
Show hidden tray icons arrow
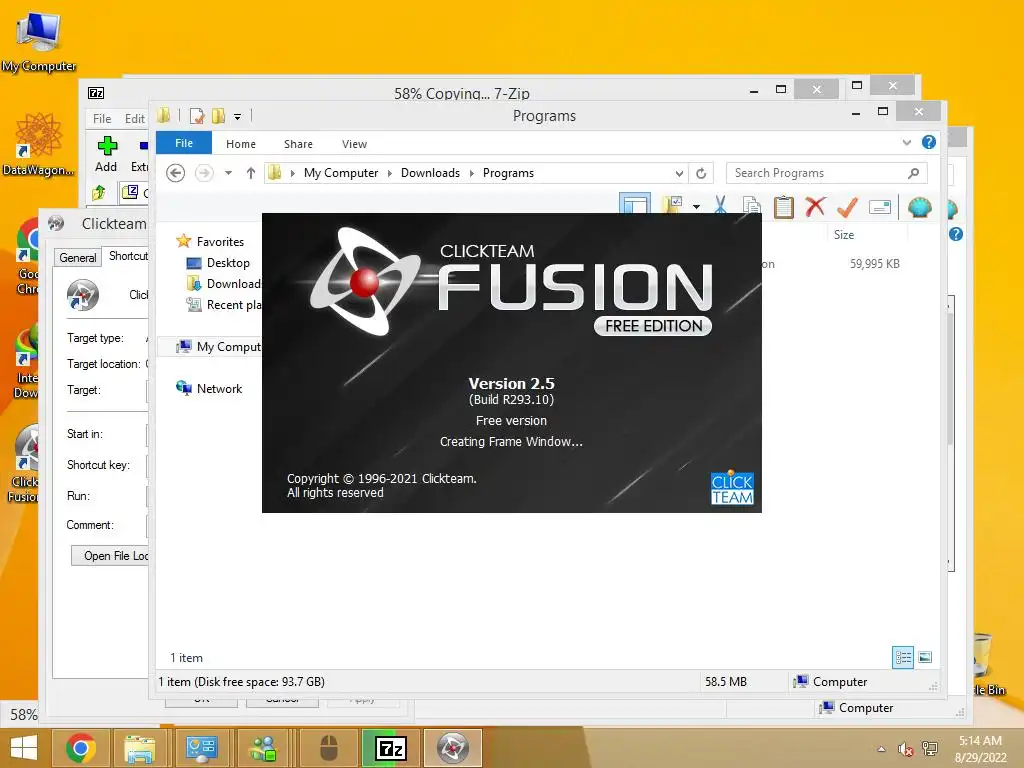(881, 749)
